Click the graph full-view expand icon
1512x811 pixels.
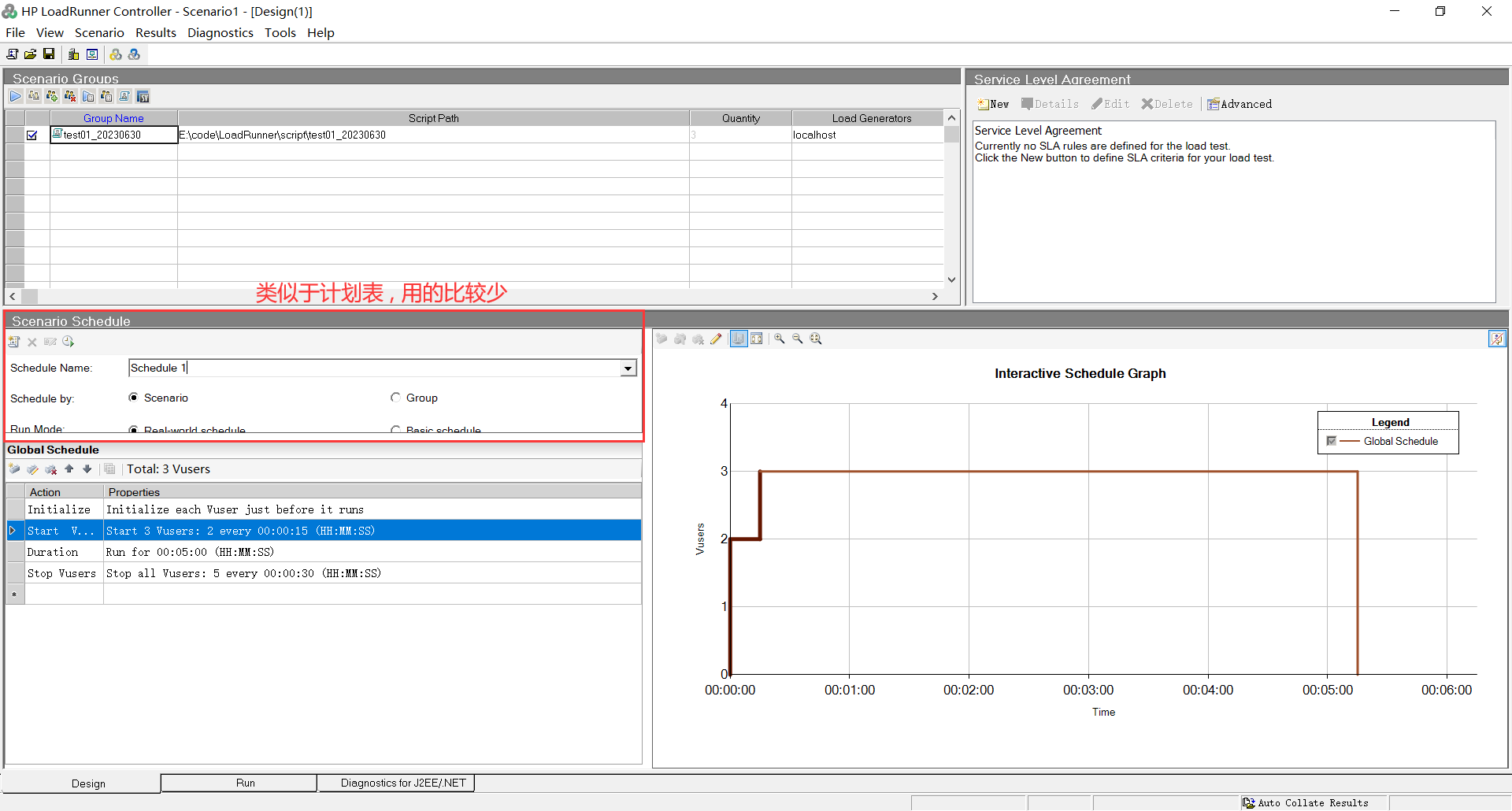[757, 339]
